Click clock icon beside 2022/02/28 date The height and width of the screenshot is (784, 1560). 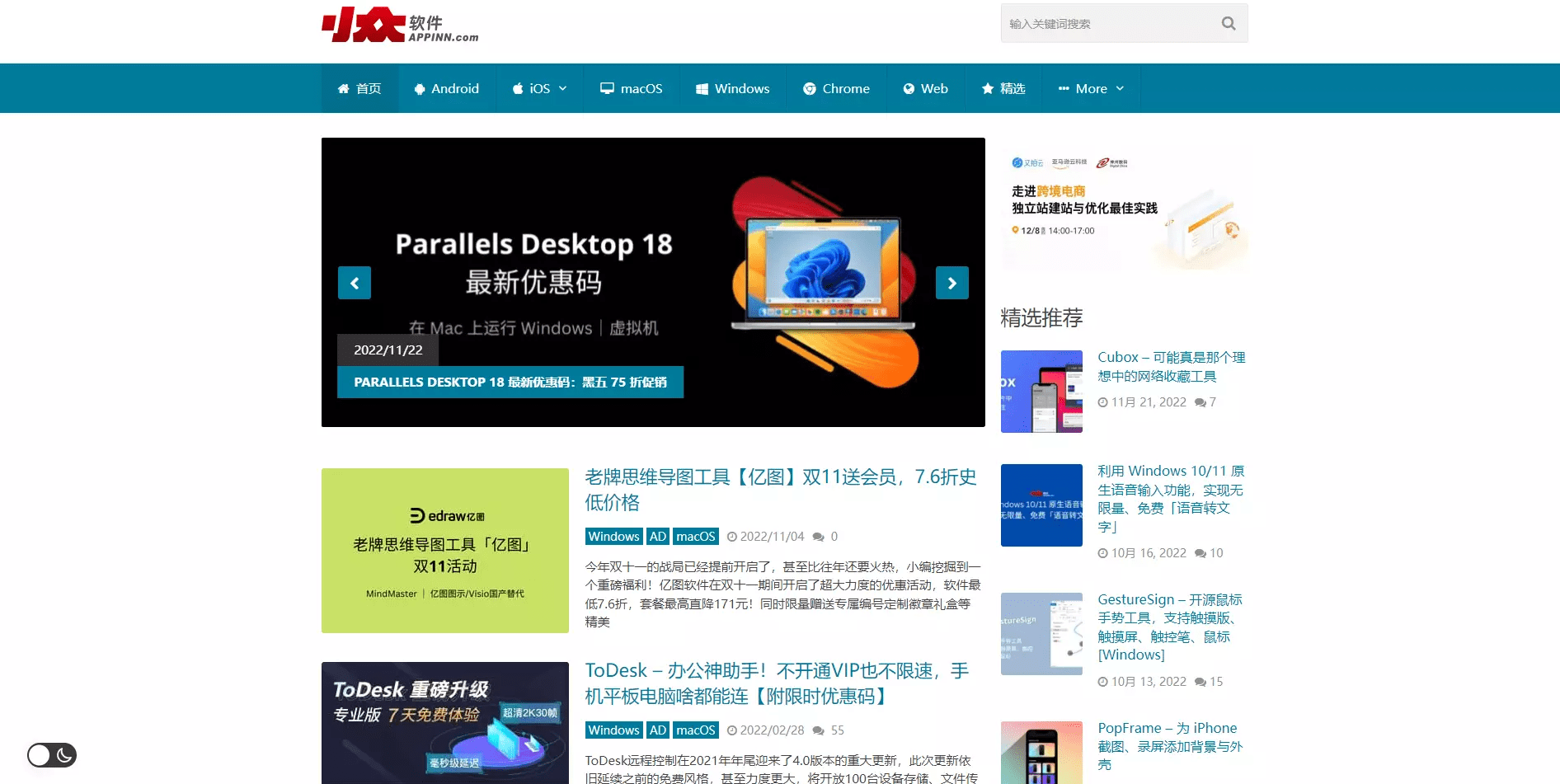point(732,730)
